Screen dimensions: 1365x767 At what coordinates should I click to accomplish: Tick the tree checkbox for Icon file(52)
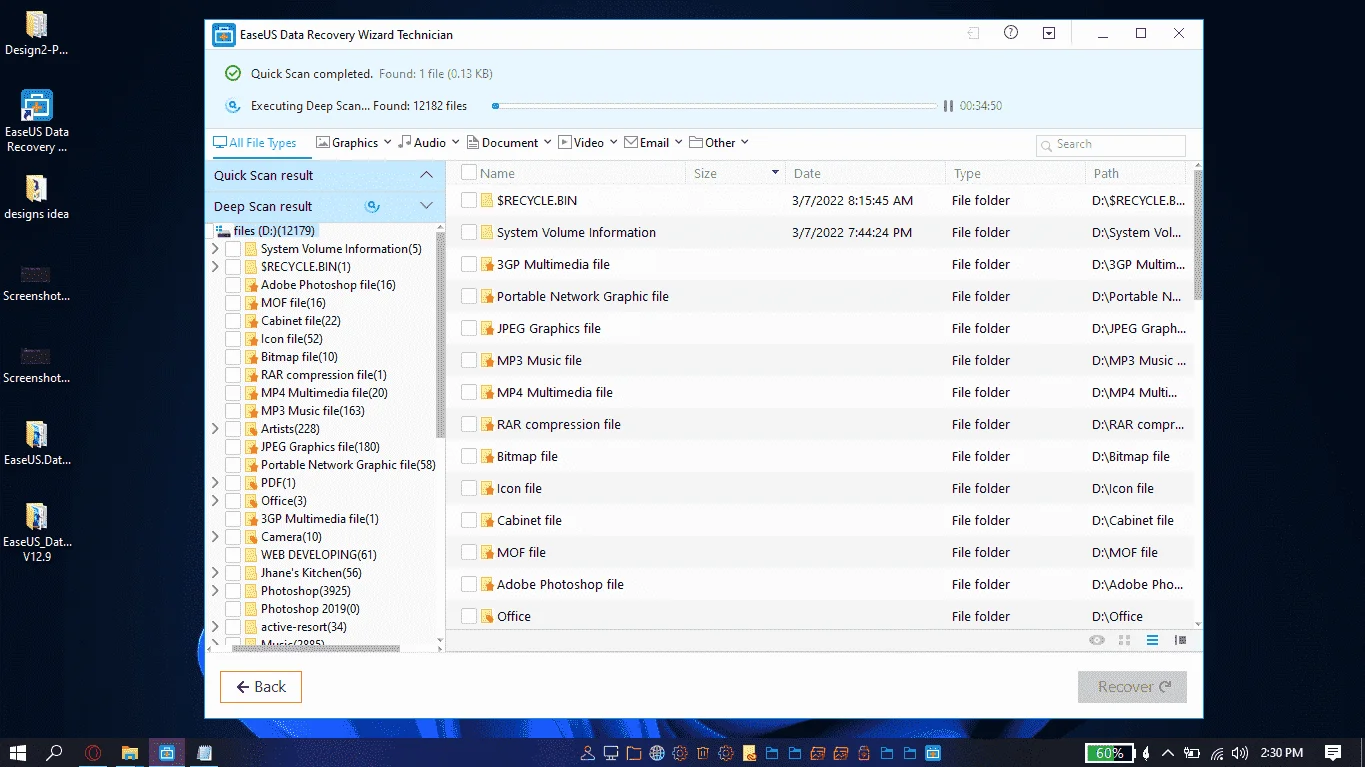tap(233, 339)
